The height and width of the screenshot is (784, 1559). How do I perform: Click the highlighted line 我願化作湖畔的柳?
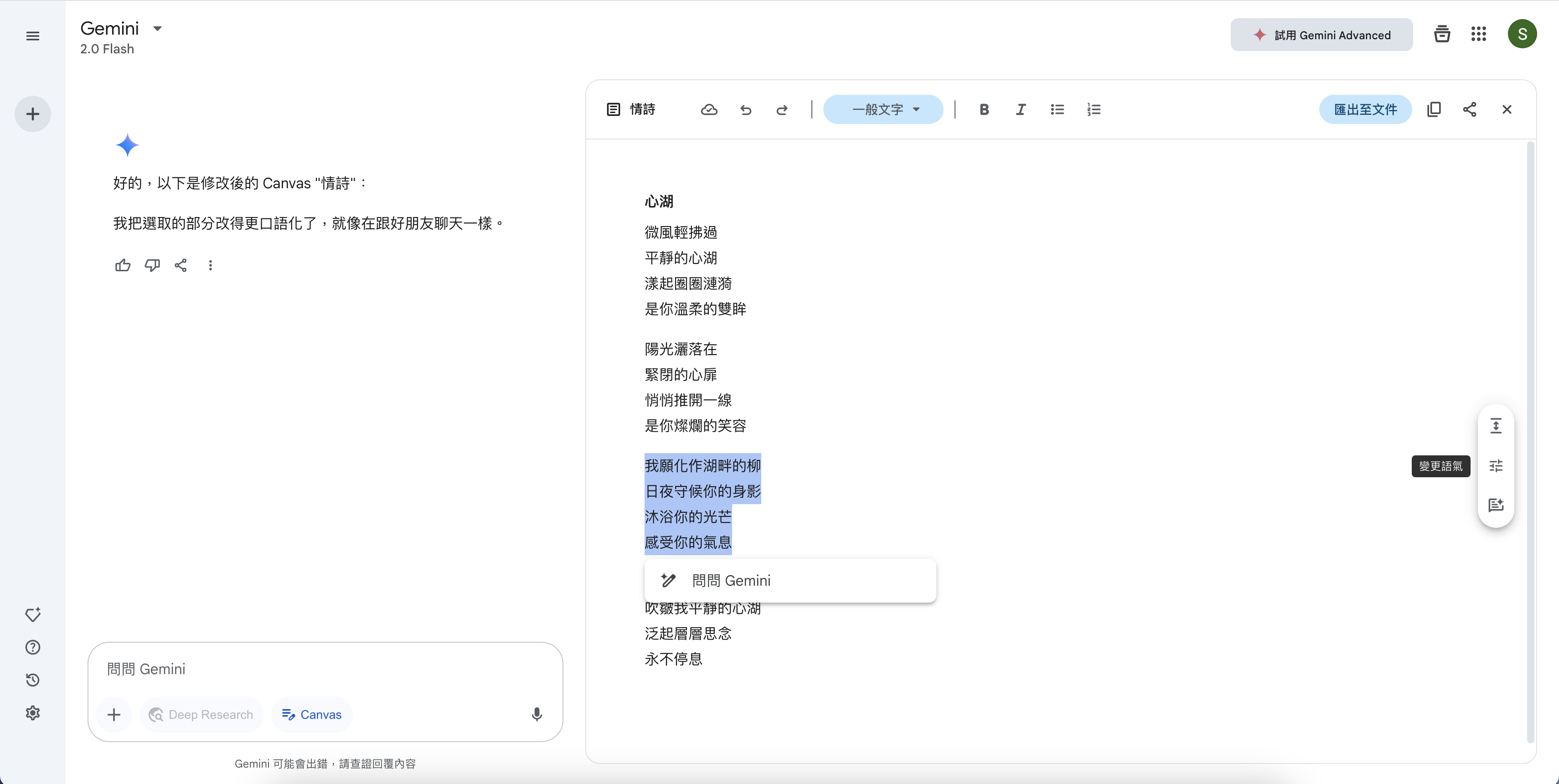pyautogui.click(x=702, y=466)
